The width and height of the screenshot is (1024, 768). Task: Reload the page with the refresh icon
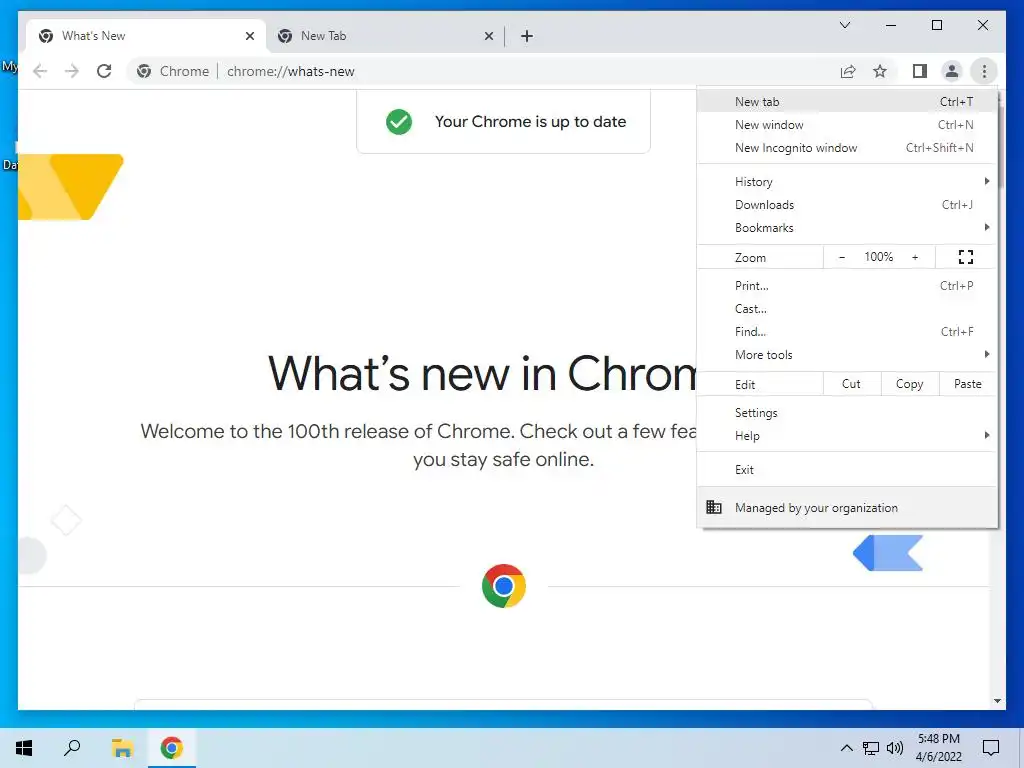[104, 71]
